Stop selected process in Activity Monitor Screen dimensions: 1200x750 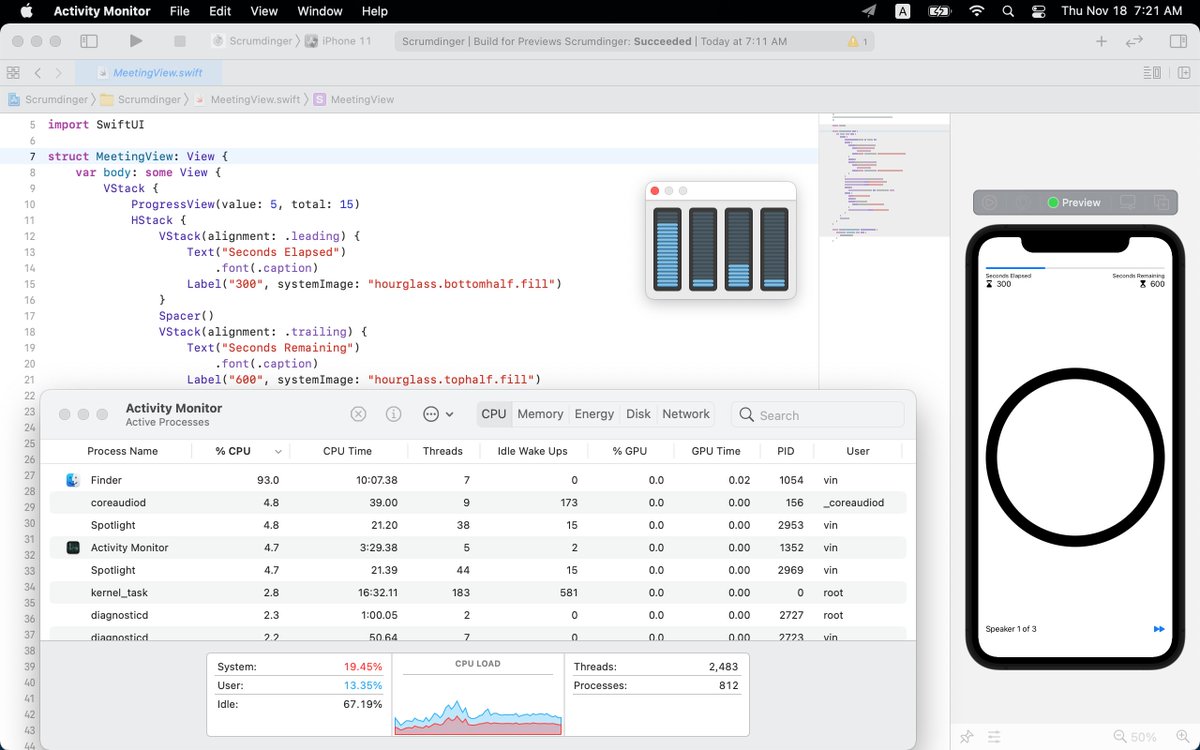click(x=358, y=414)
